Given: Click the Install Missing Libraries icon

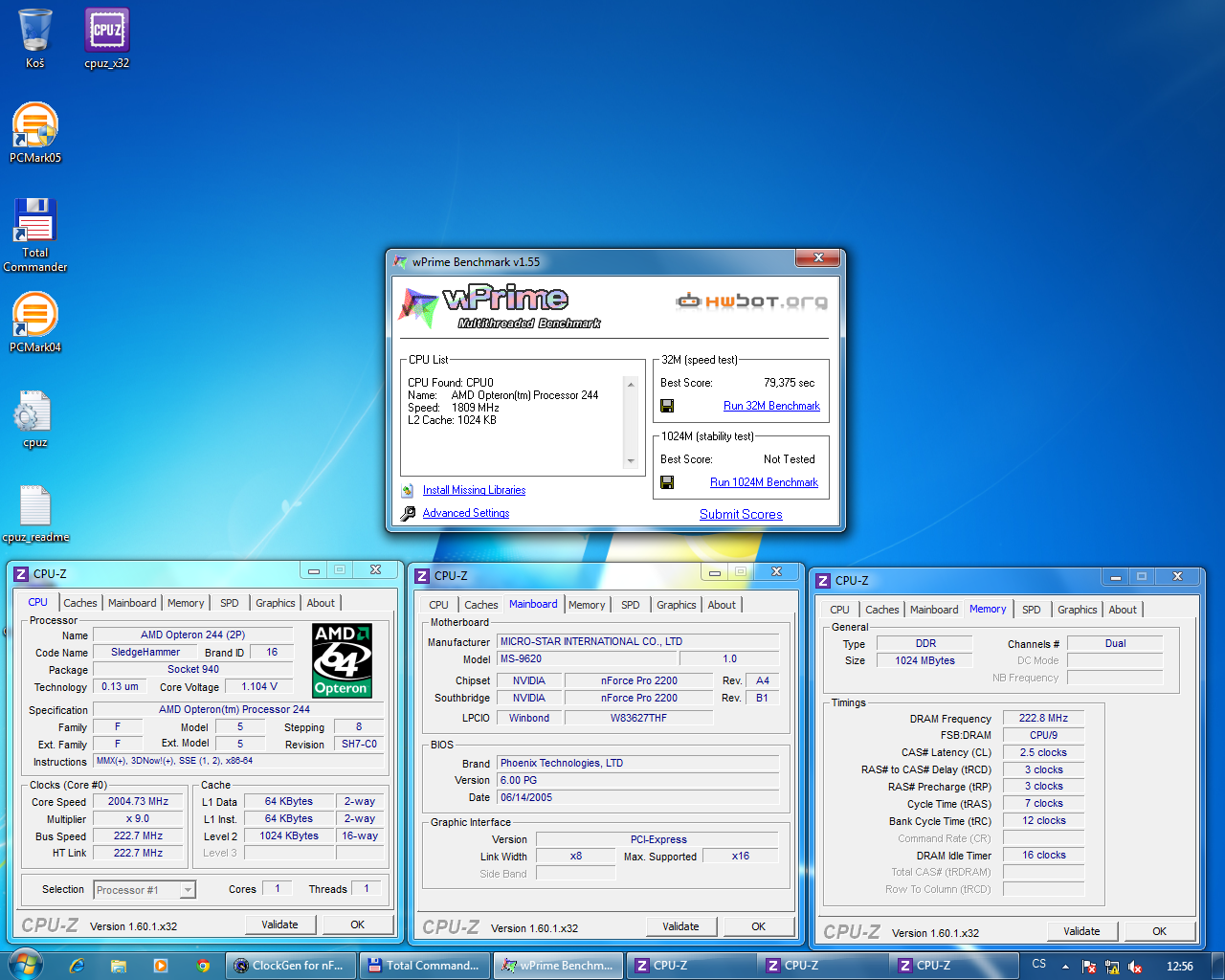Looking at the screenshot, I should (408, 490).
